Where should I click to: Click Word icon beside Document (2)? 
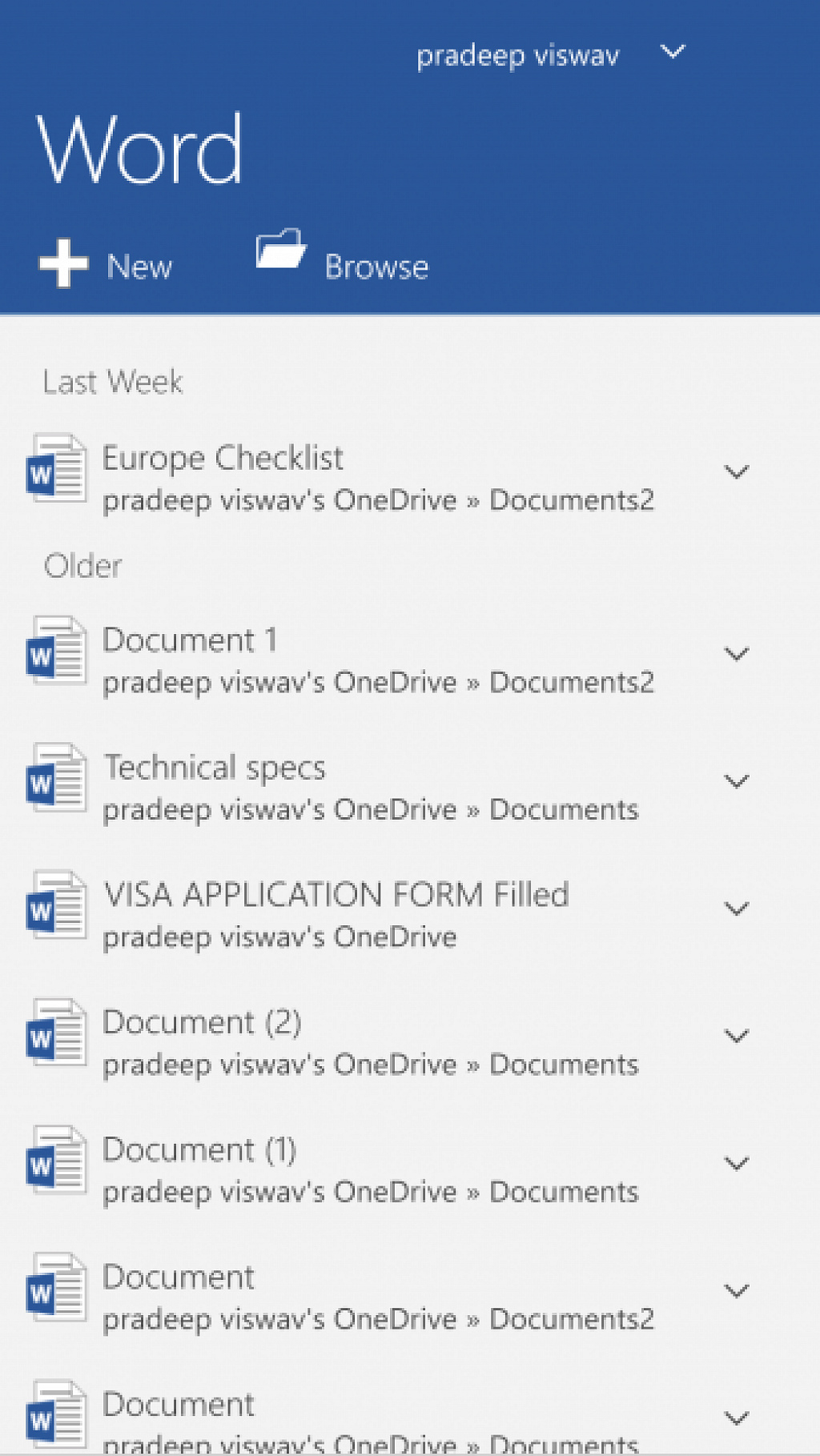pos(56,1032)
